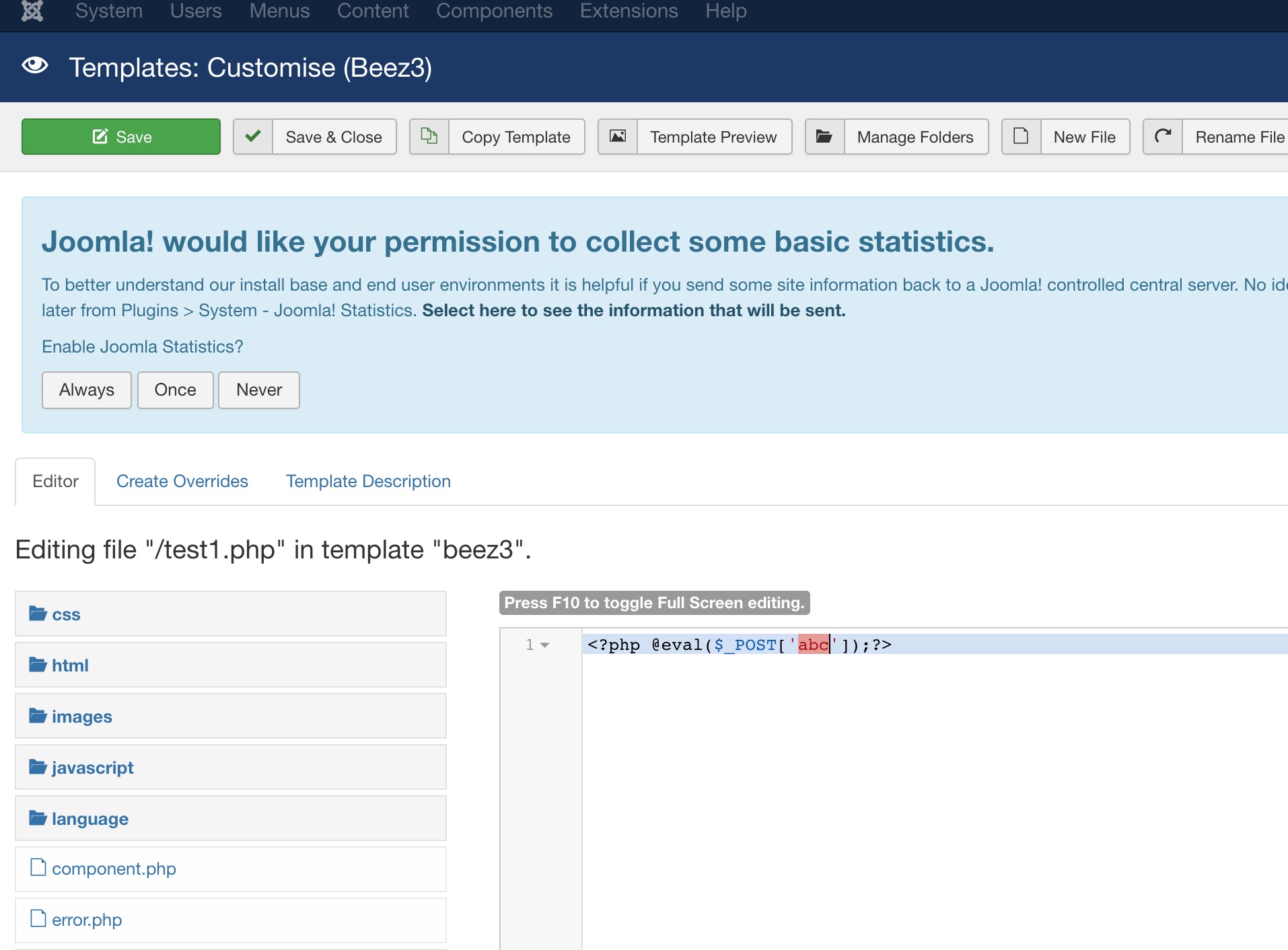Switch to Create Overrides tab
Viewport: 1288px width, 950px height.
[x=182, y=481]
